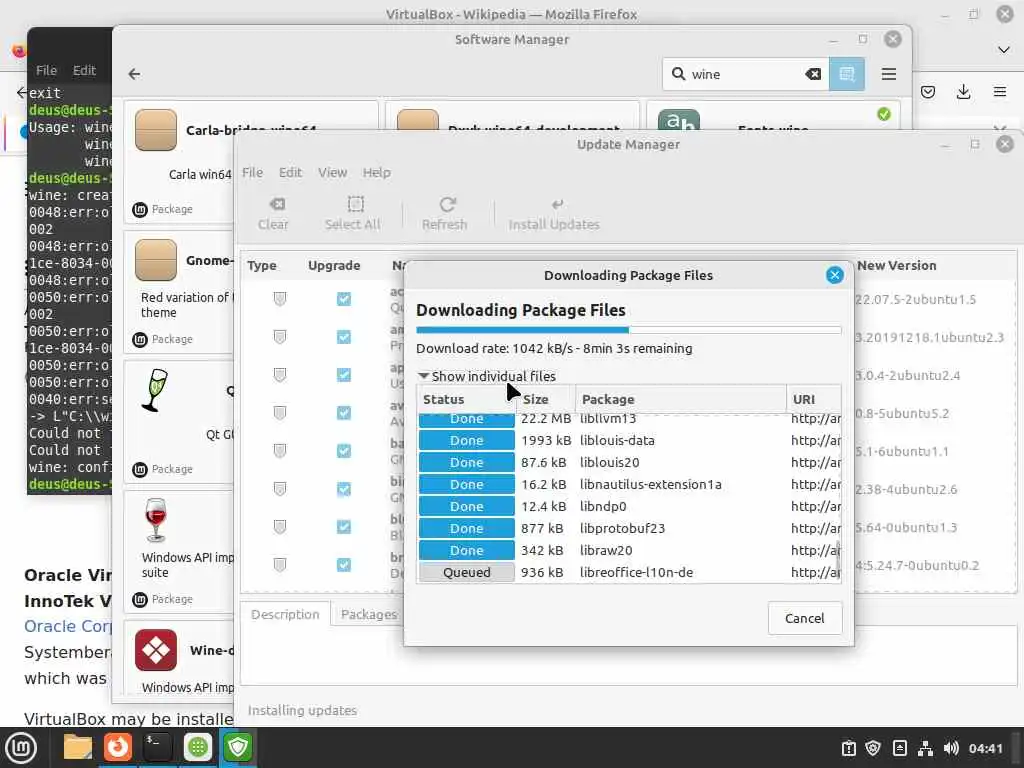Open the Wine red diamond package icon

156,650
